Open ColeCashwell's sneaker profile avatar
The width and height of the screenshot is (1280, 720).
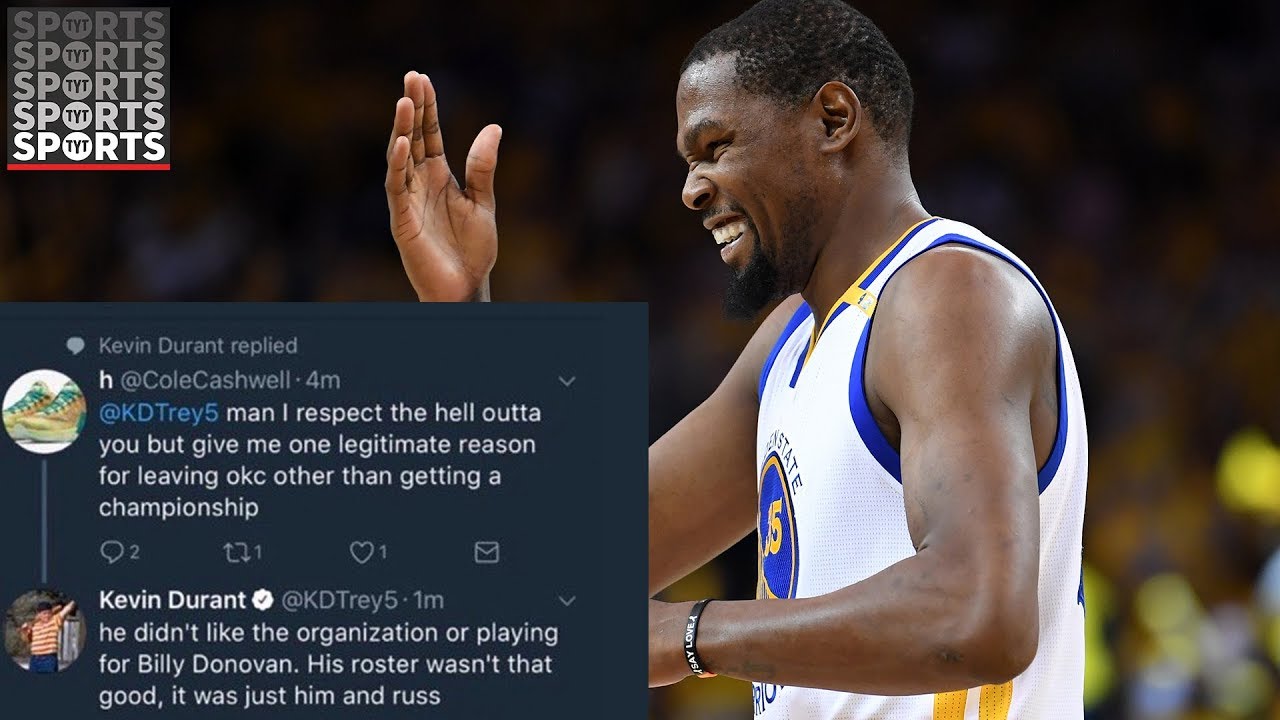[x=43, y=411]
